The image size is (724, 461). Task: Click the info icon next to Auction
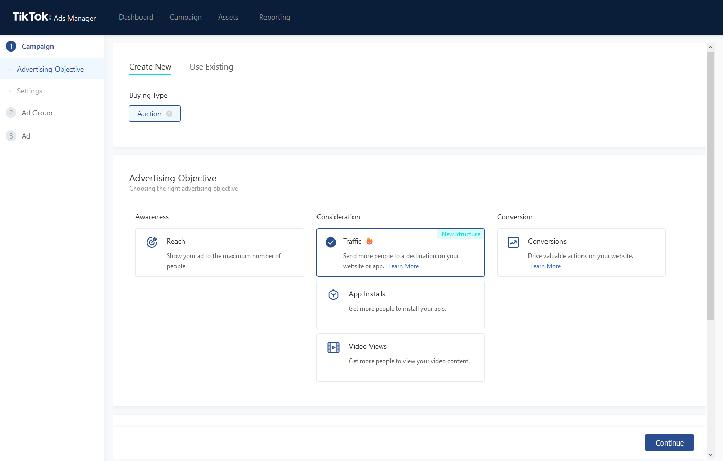click(169, 114)
